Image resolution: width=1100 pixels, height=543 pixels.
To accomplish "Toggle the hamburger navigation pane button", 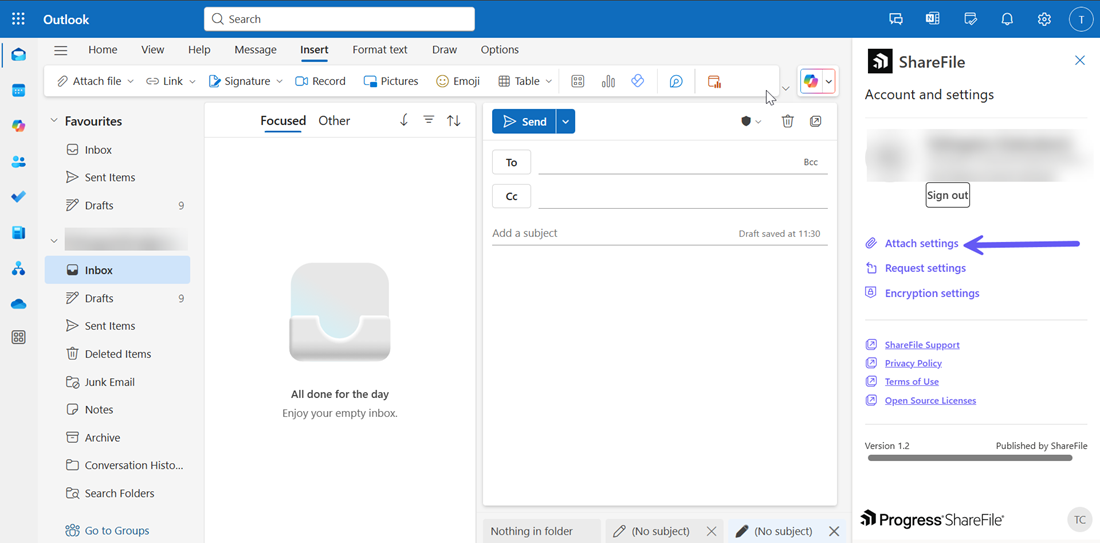I will coord(61,50).
